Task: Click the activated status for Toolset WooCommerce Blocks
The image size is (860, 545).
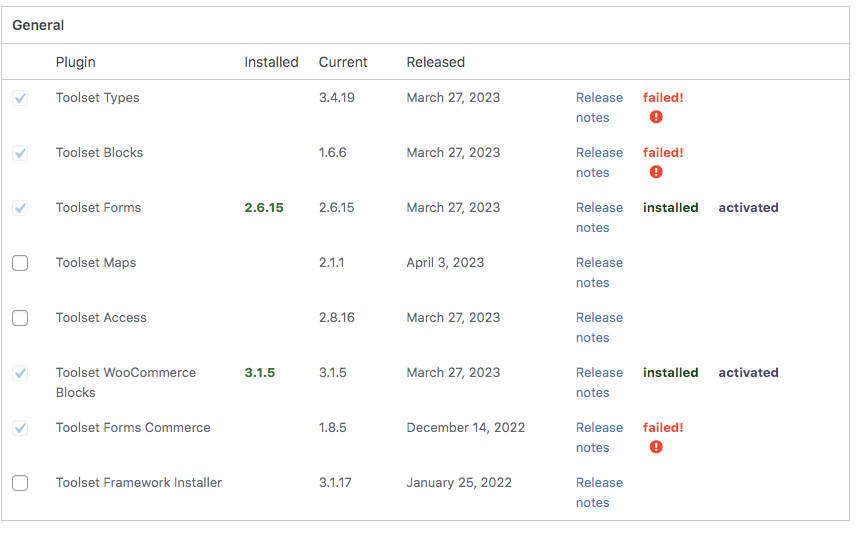Action: tap(749, 373)
